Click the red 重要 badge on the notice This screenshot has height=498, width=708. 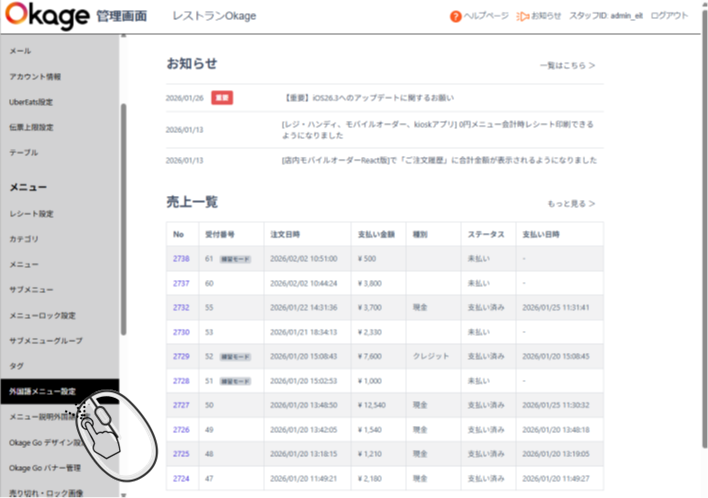[x=222, y=98]
